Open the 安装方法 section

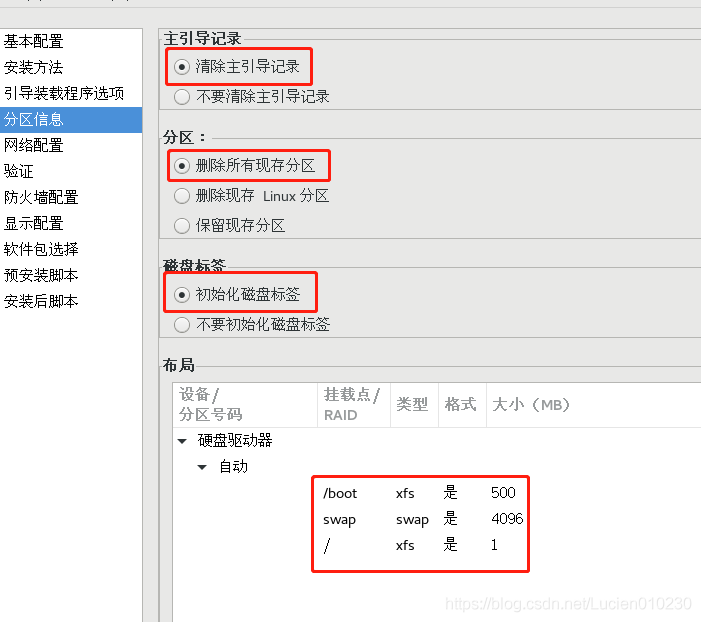coord(71,68)
